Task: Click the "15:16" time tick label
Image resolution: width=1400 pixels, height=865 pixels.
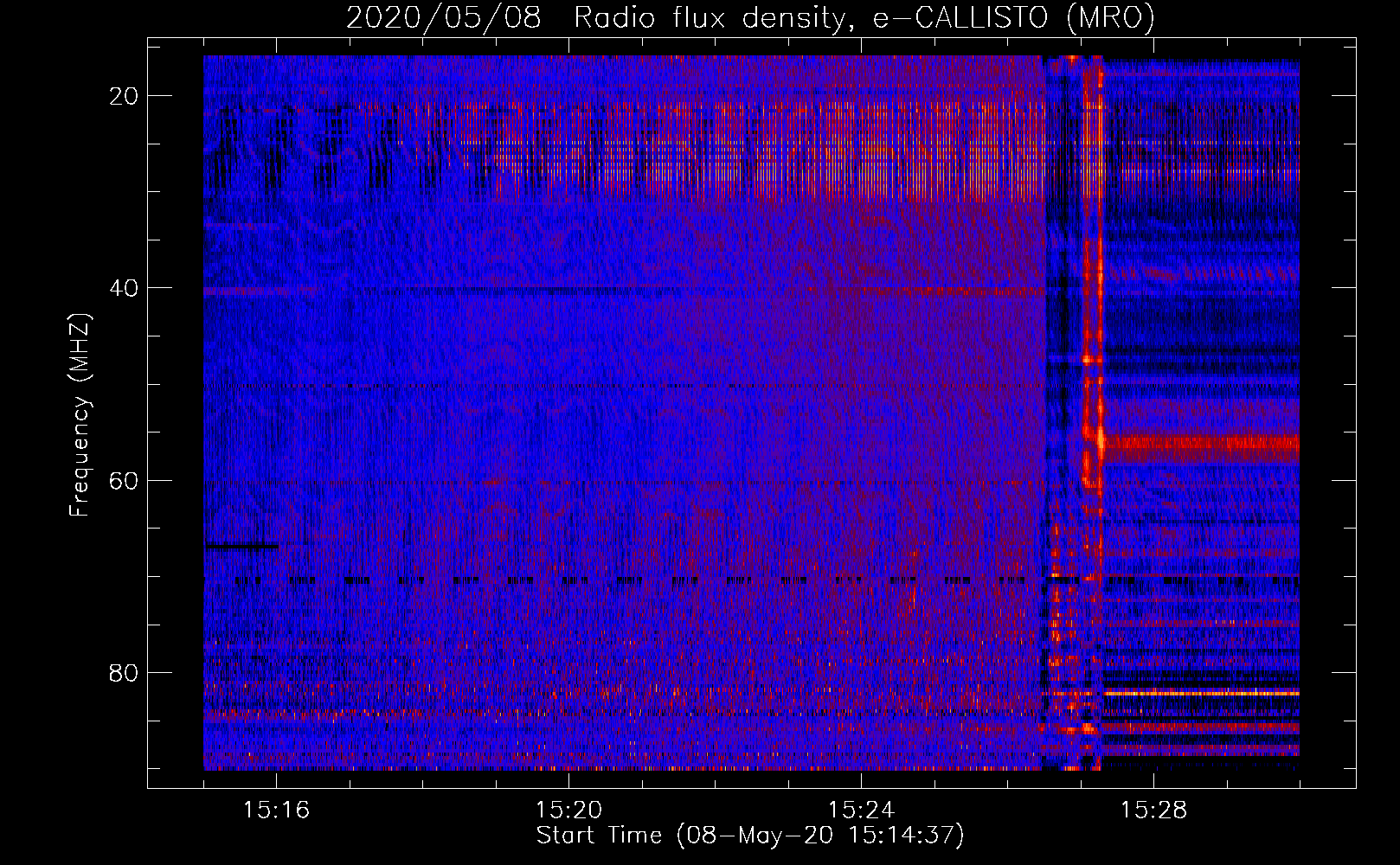Action: tap(277, 810)
